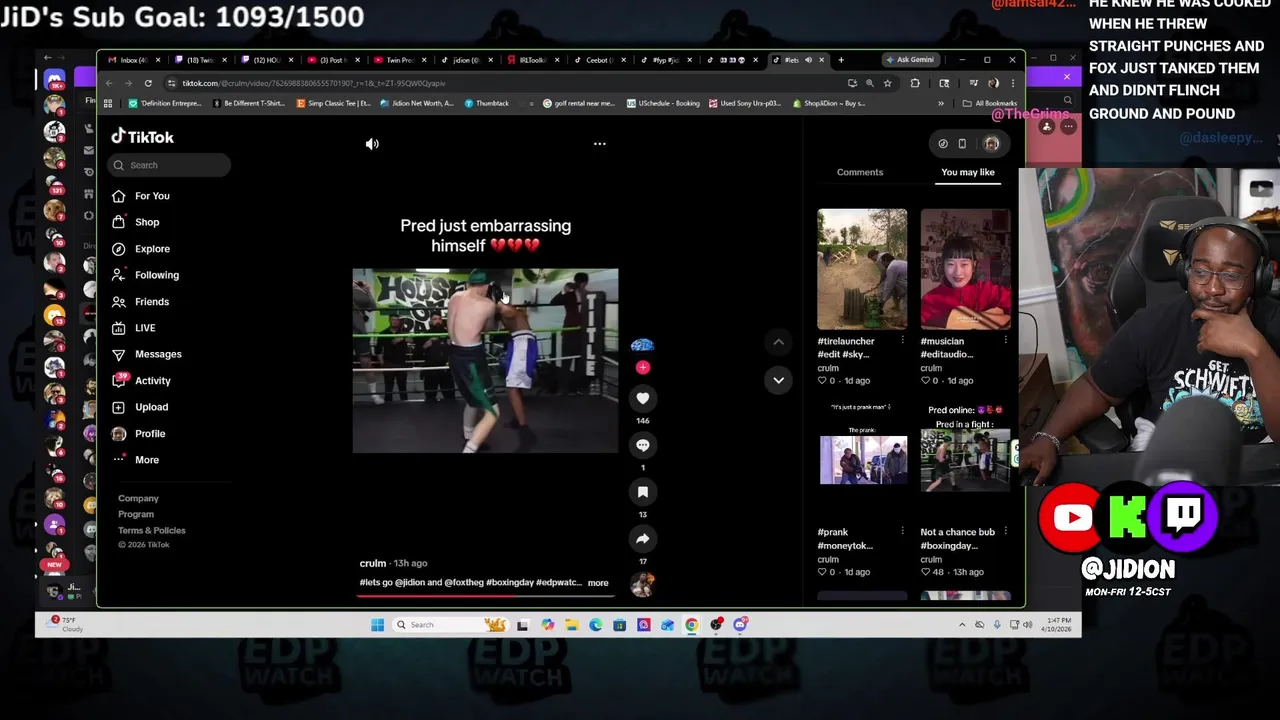
Task: Like the video with the heart icon
Action: click(643, 398)
